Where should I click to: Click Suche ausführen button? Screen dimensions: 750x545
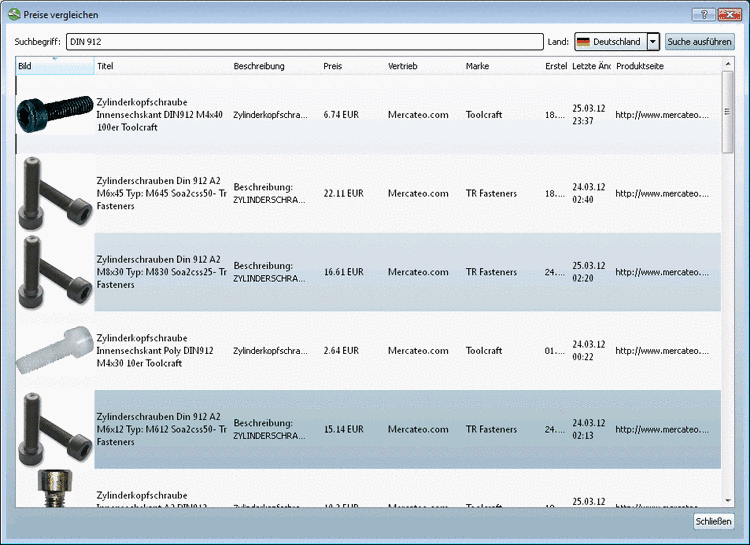click(x=699, y=42)
